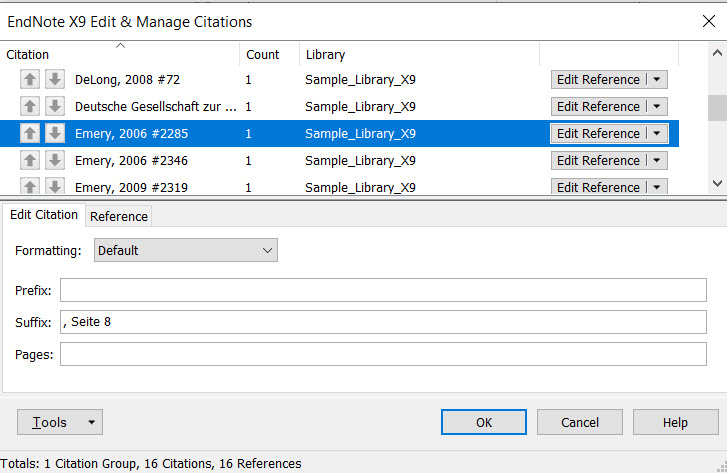Move DeLong, 2008 #72 citation up
The height and width of the screenshot is (473, 727).
30,80
